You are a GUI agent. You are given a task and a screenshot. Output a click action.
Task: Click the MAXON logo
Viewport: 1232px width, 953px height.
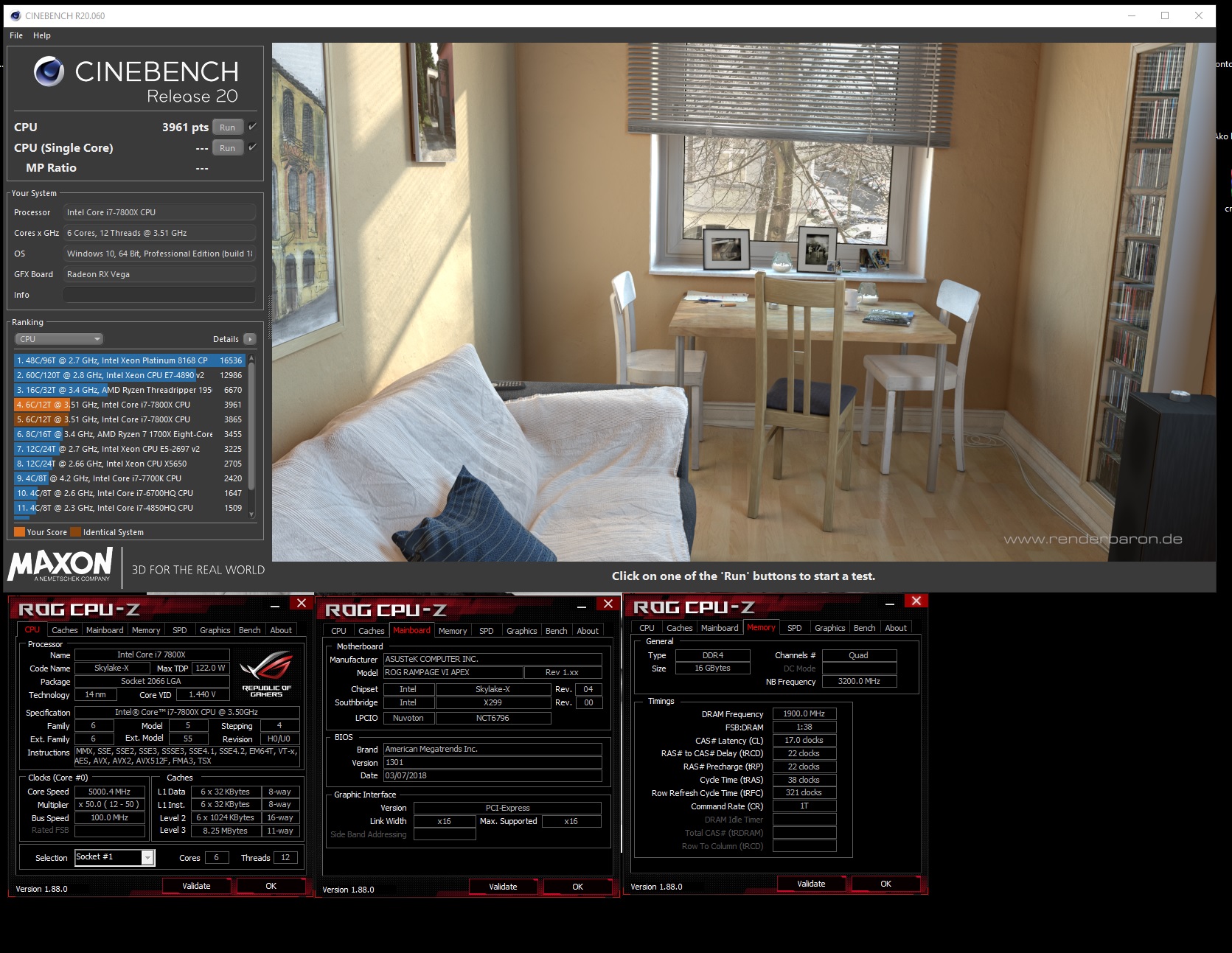coord(60,565)
